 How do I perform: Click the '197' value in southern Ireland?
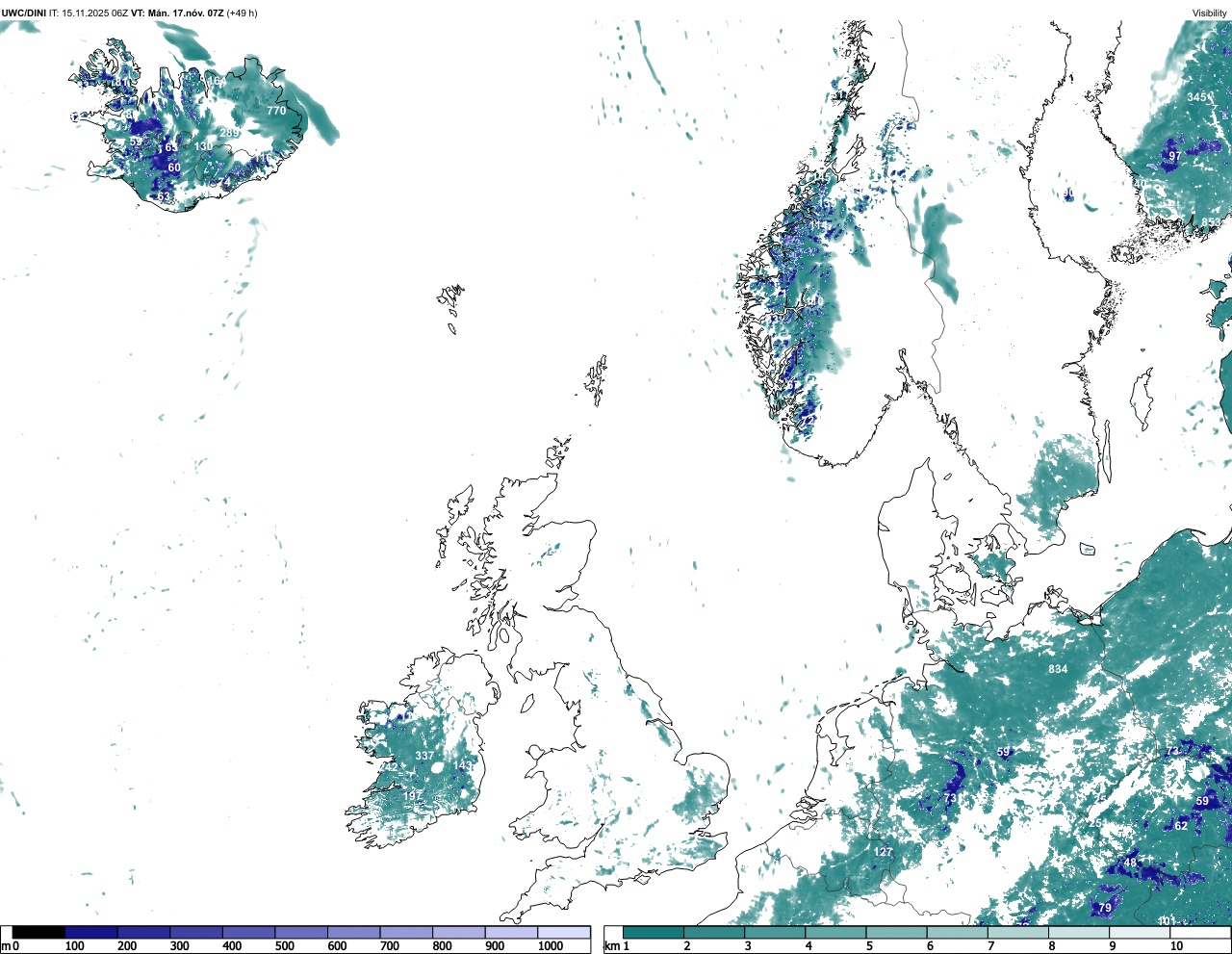(412, 796)
